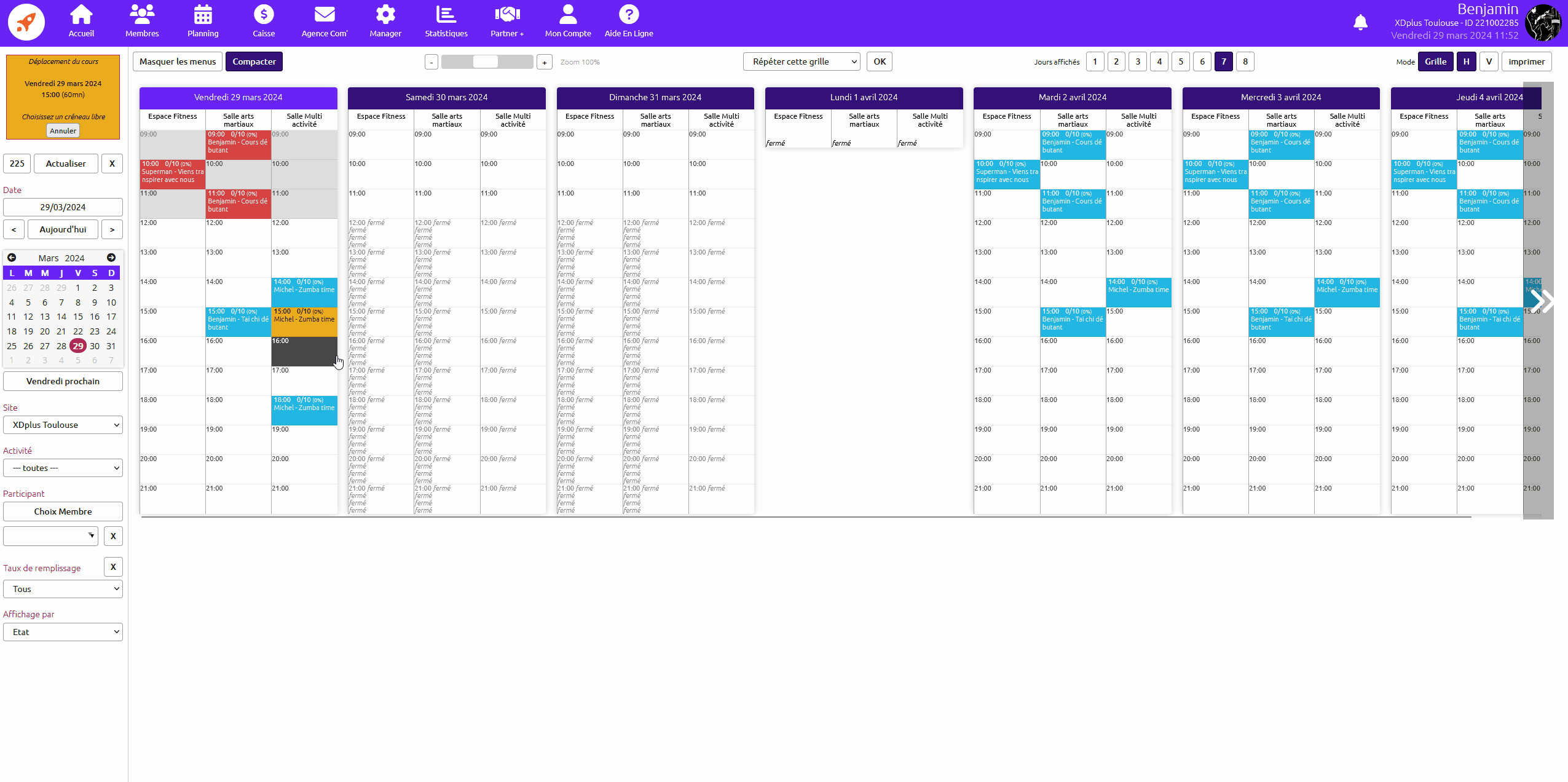Click the Compacter button
Viewport: 1568px width, 782px height.
(x=254, y=61)
